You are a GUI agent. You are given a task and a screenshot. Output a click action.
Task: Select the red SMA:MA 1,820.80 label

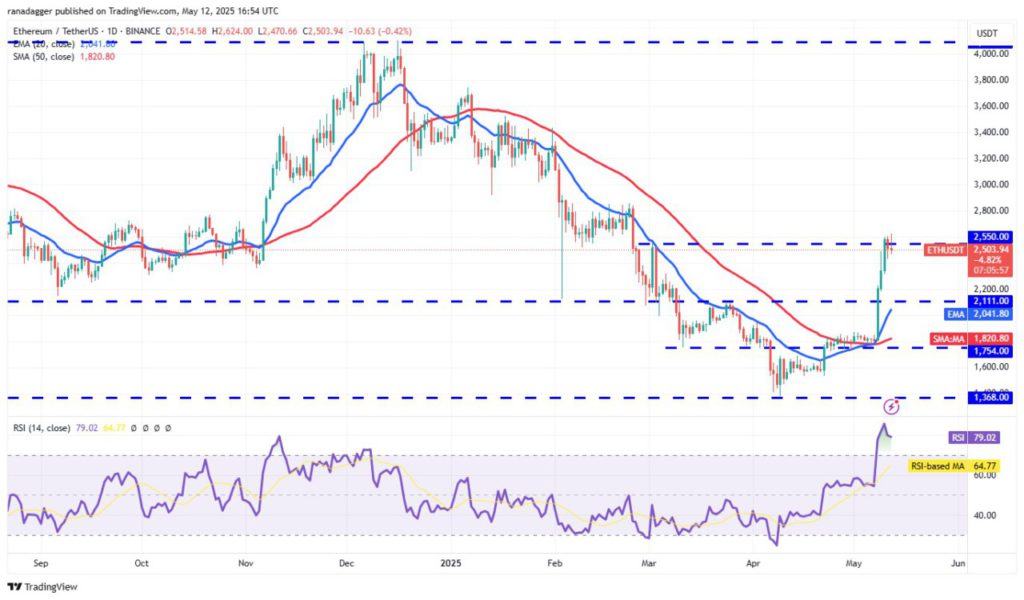(x=971, y=339)
